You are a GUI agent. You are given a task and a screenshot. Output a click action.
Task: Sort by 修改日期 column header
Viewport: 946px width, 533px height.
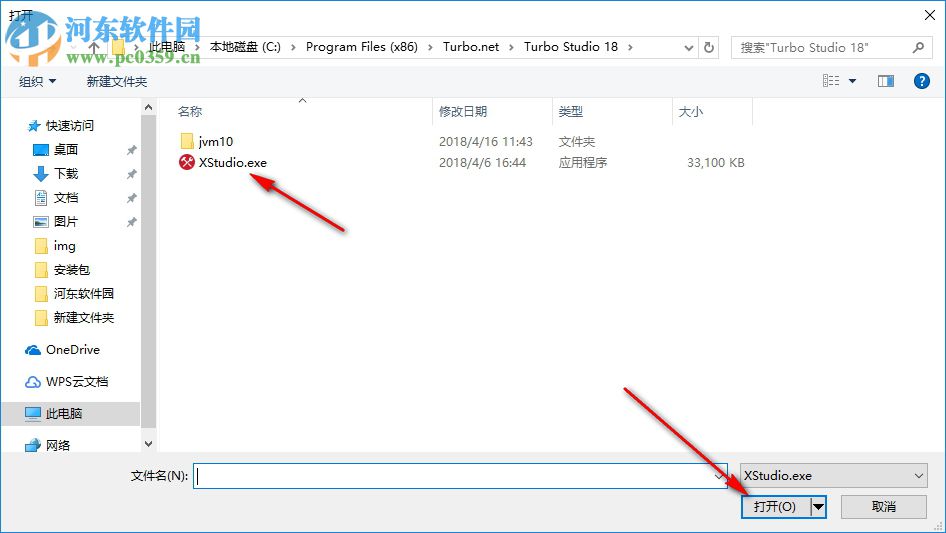click(463, 111)
